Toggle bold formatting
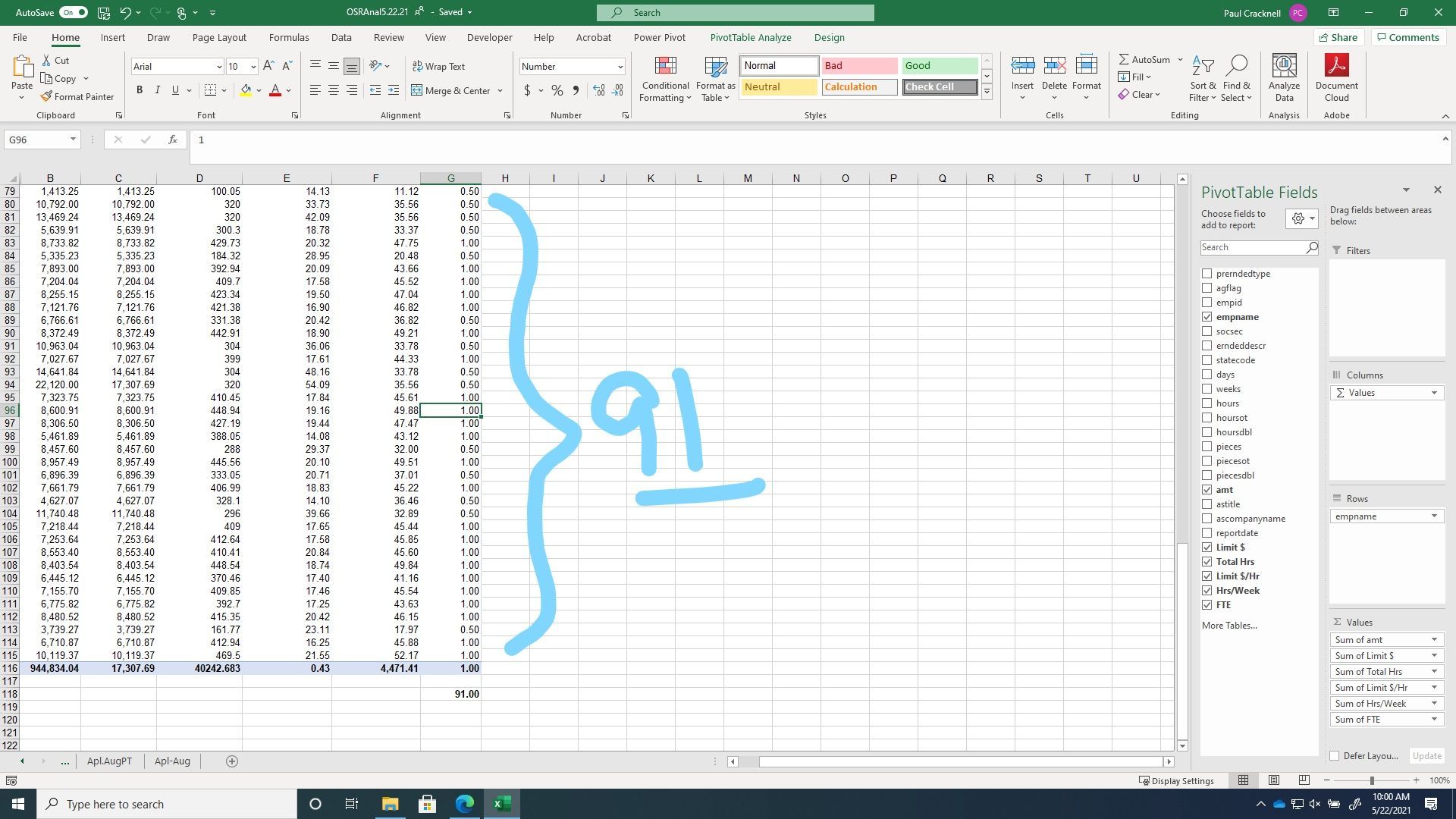This screenshot has height=819, width=1456. 140,90
